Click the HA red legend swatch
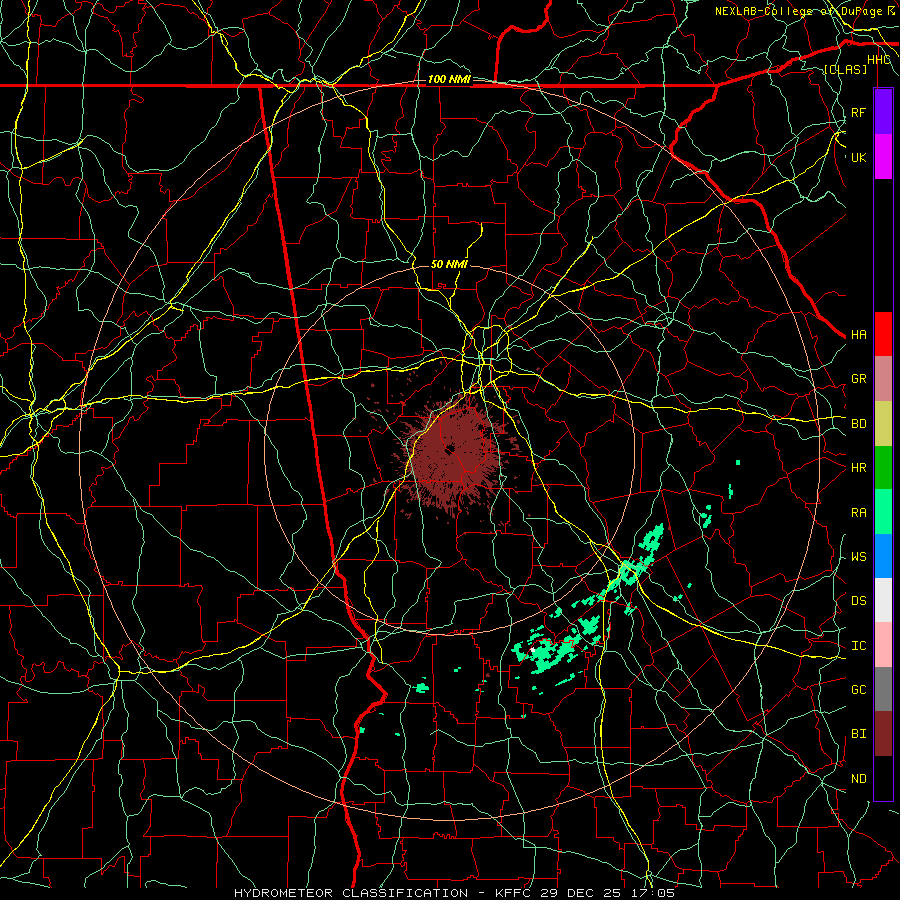 pyautogui.click(x=883, y=334)
